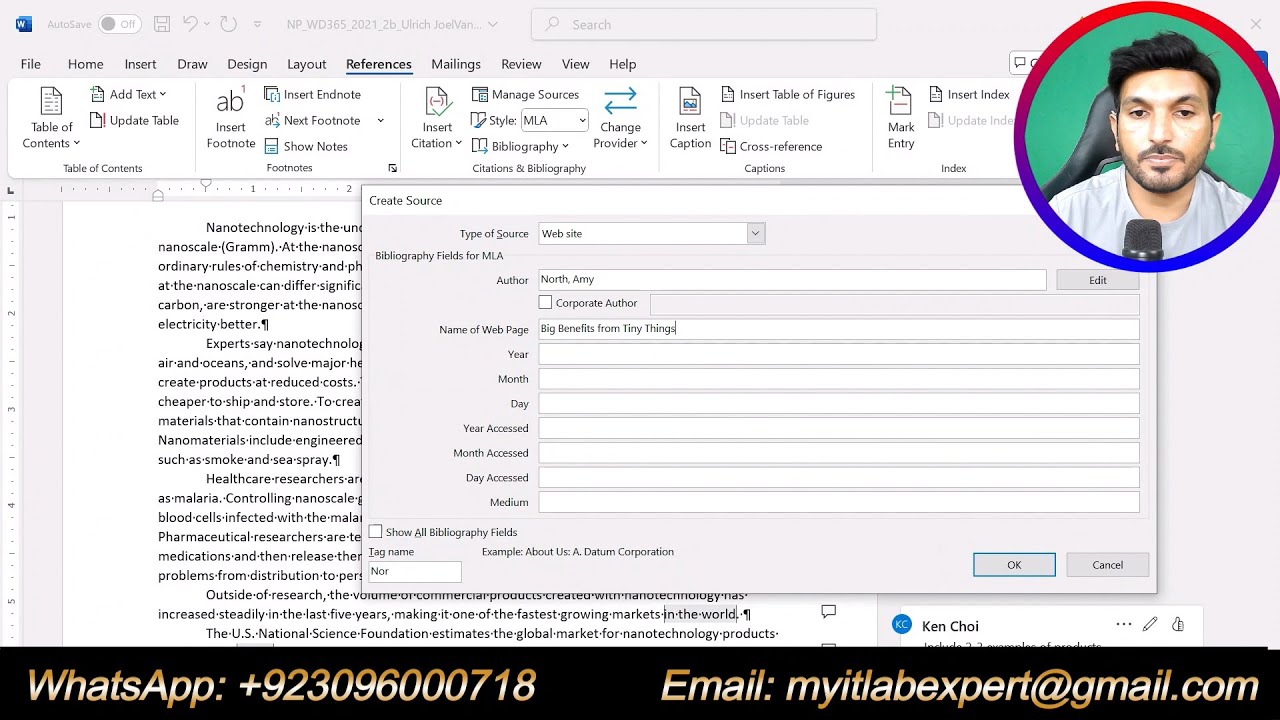
Task: Click Insert Table of Figures
Action: [x=788, y=94]
